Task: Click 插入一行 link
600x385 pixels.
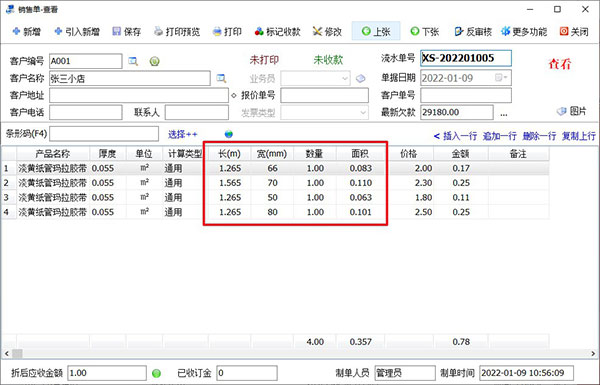Action: click(x=460, y=136)
